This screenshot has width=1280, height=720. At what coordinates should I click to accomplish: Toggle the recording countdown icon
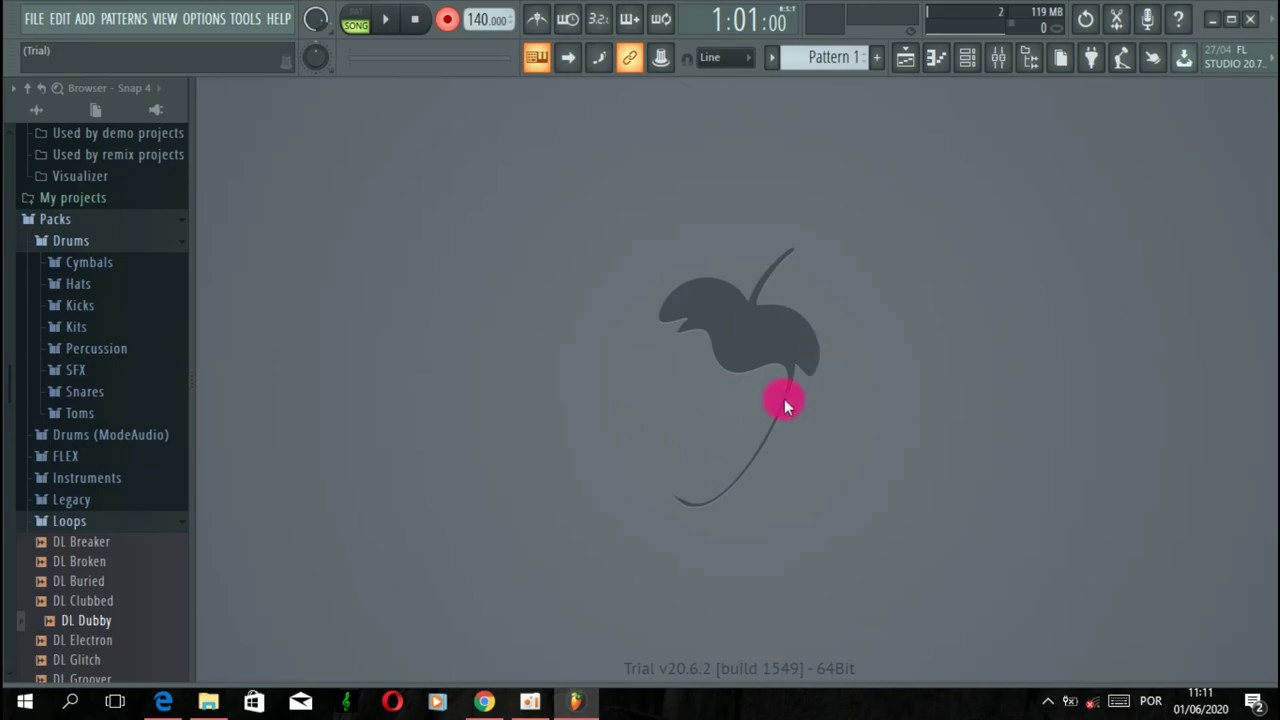(x=598, y=19)
